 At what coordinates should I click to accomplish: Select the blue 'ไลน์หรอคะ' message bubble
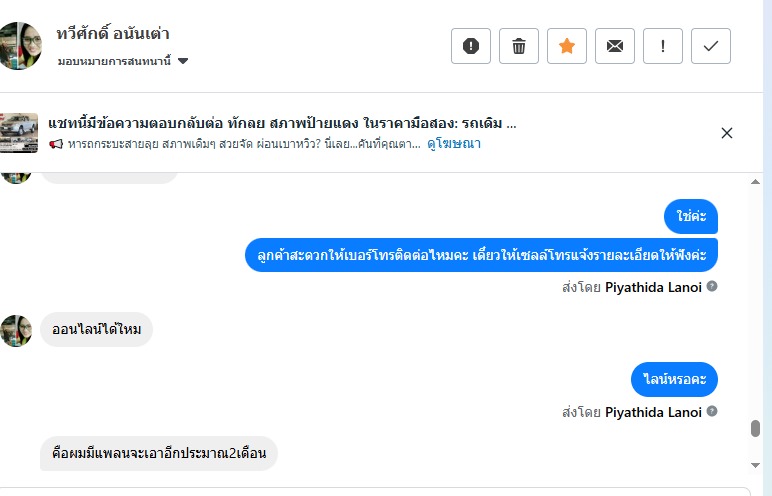coord(674,379)
